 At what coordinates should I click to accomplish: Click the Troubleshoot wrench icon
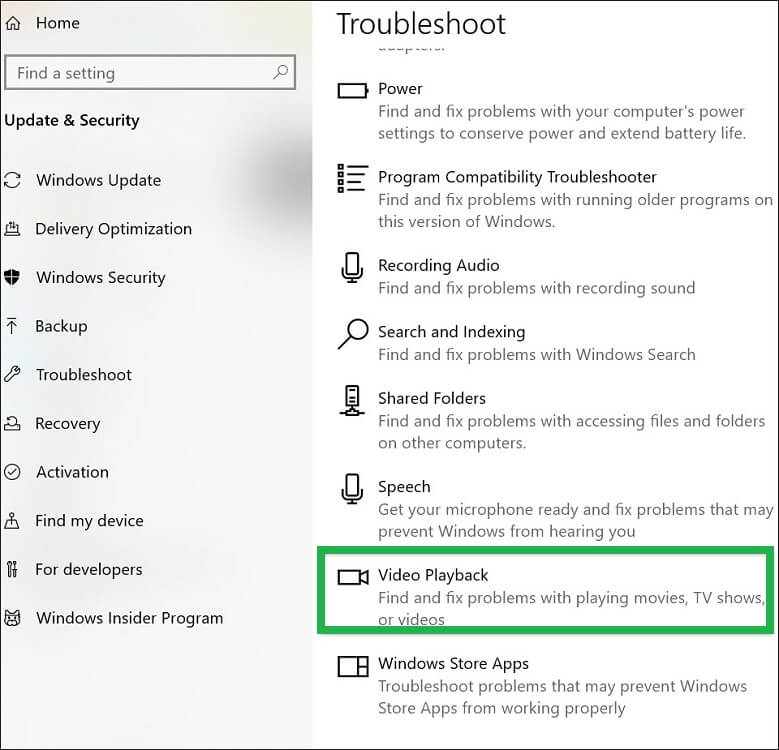pos(12,374)
